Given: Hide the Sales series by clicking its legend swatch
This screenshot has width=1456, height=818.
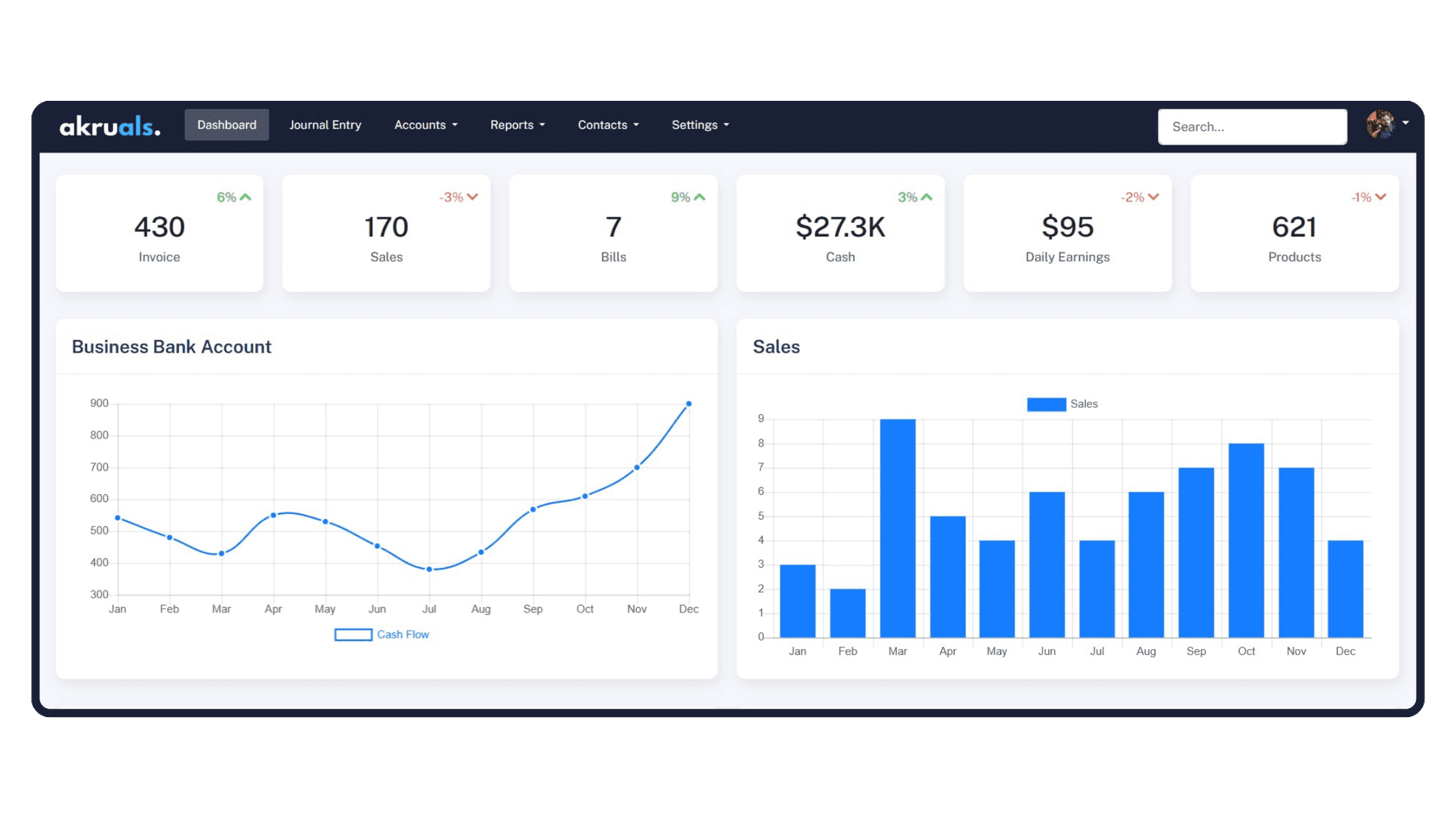Looking at the screenshot, I should (1046, 403).
